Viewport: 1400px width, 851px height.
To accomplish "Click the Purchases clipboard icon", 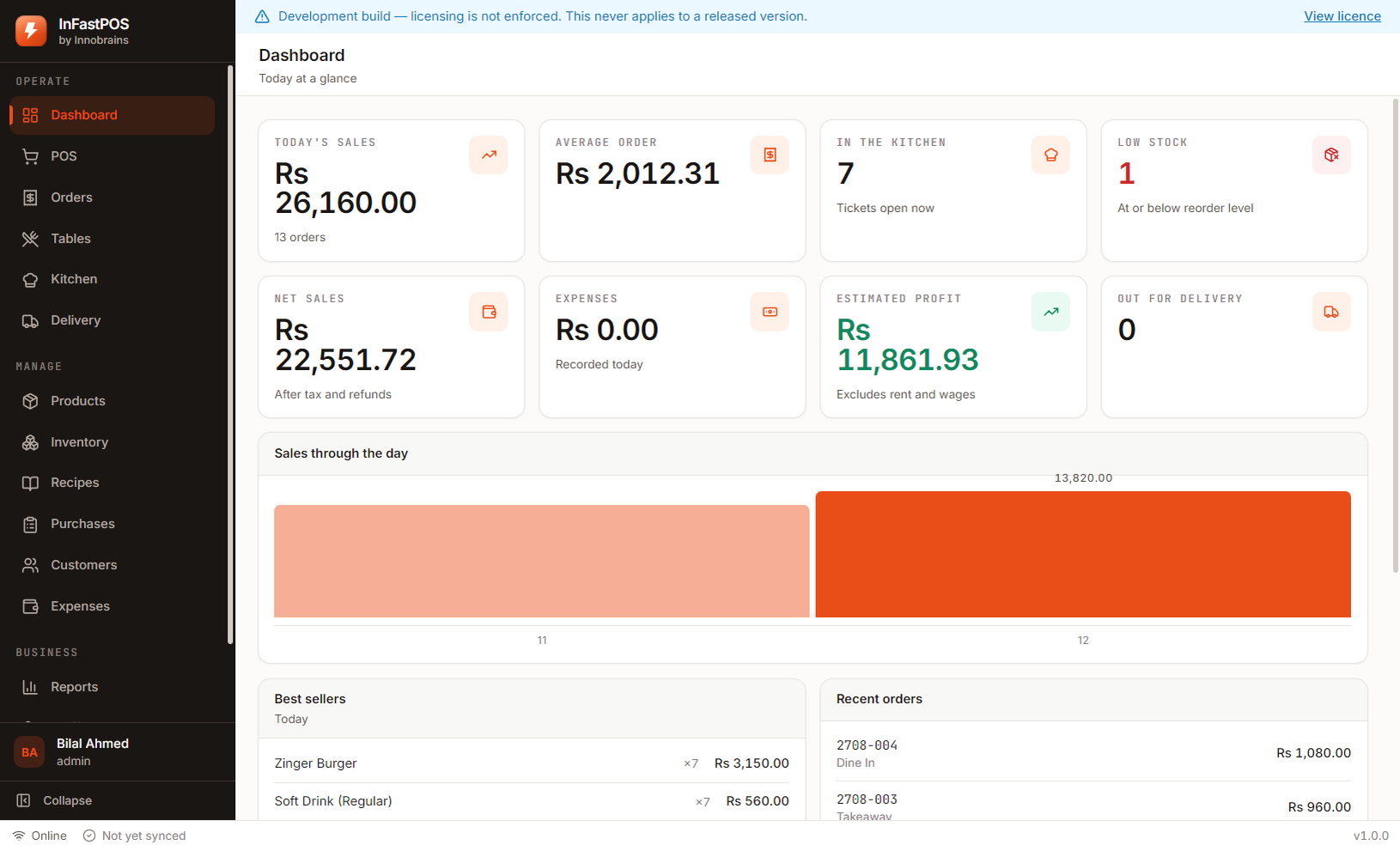I will tap(30, 524).
